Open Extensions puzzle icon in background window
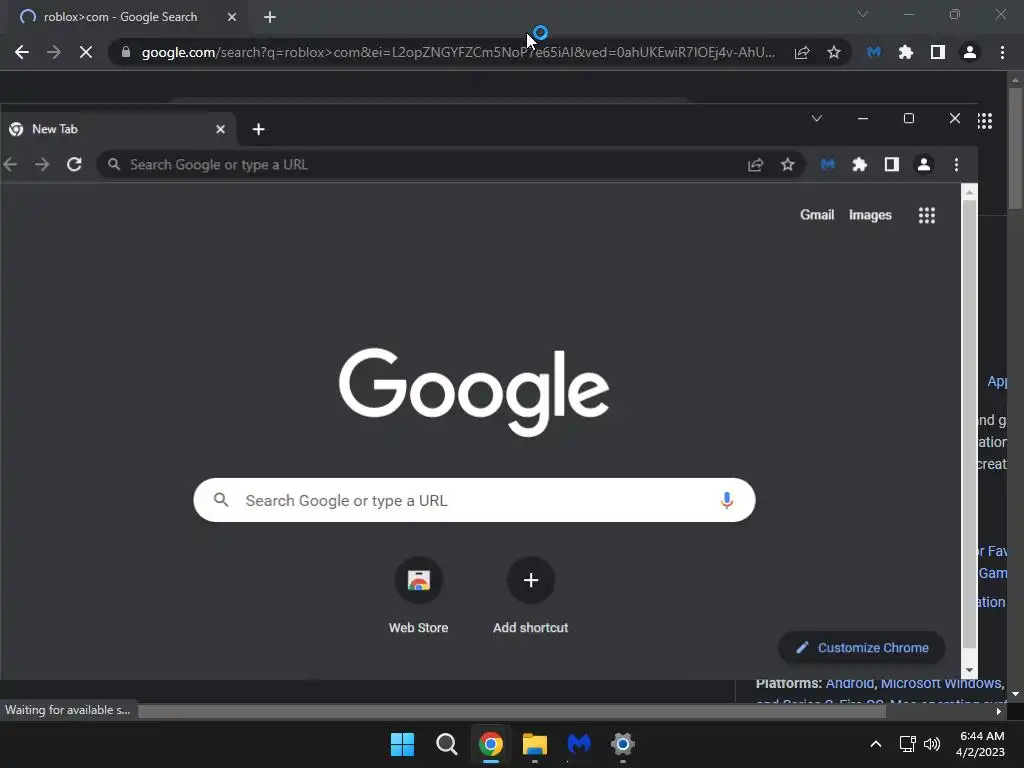 tap(906, 52)
